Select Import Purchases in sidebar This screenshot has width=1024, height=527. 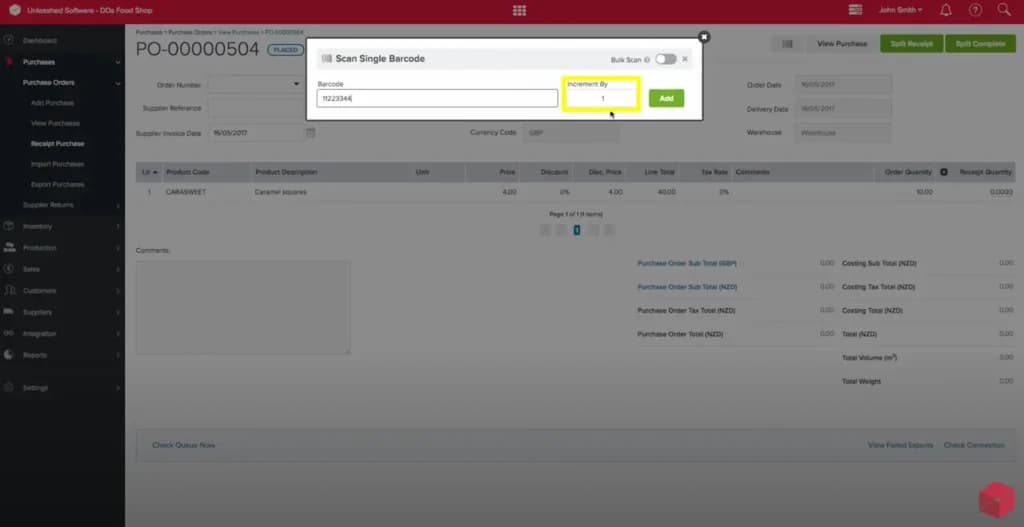click(57, 164)
